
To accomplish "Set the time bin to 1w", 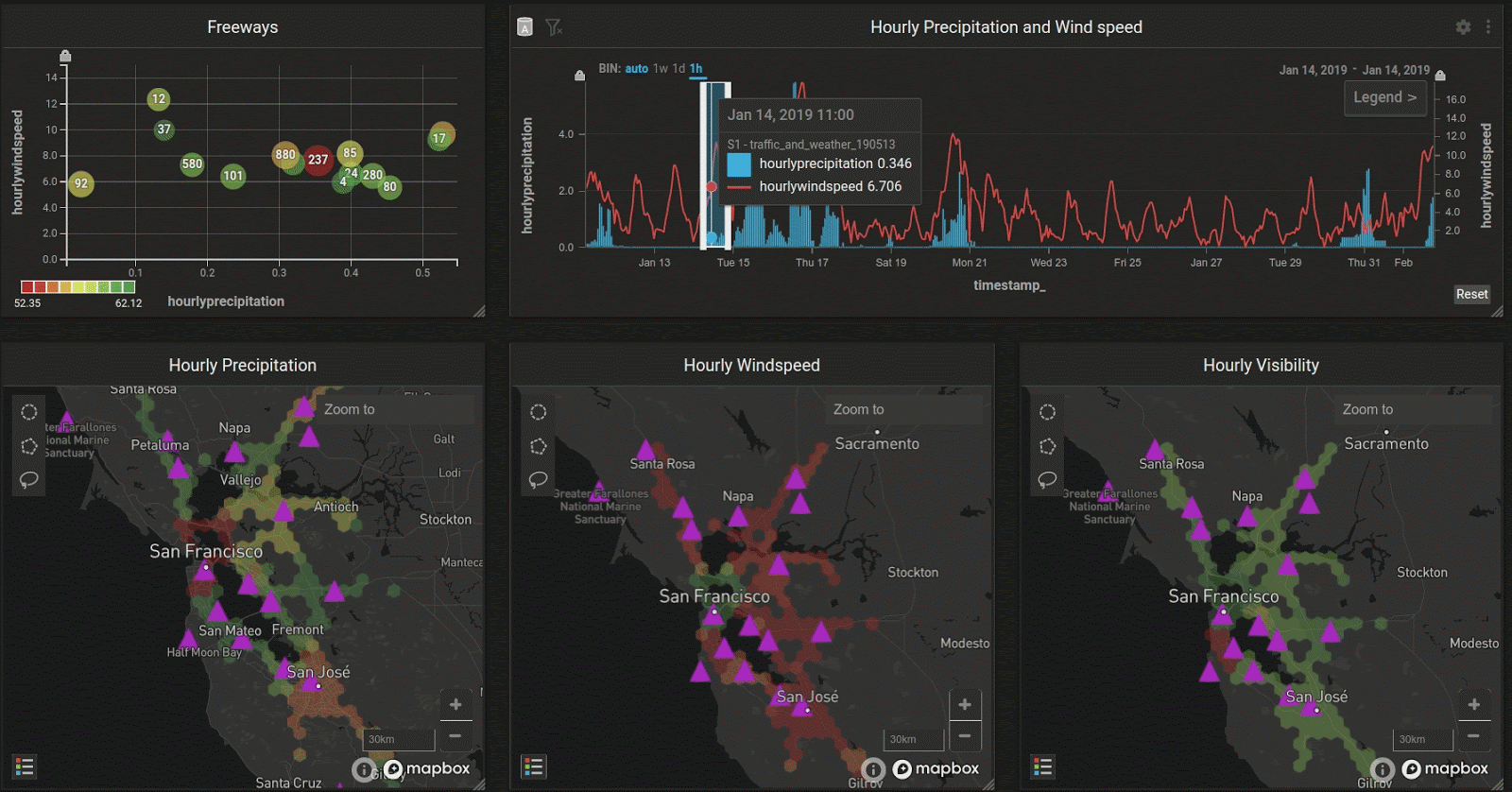I will [x=661, y=69].
